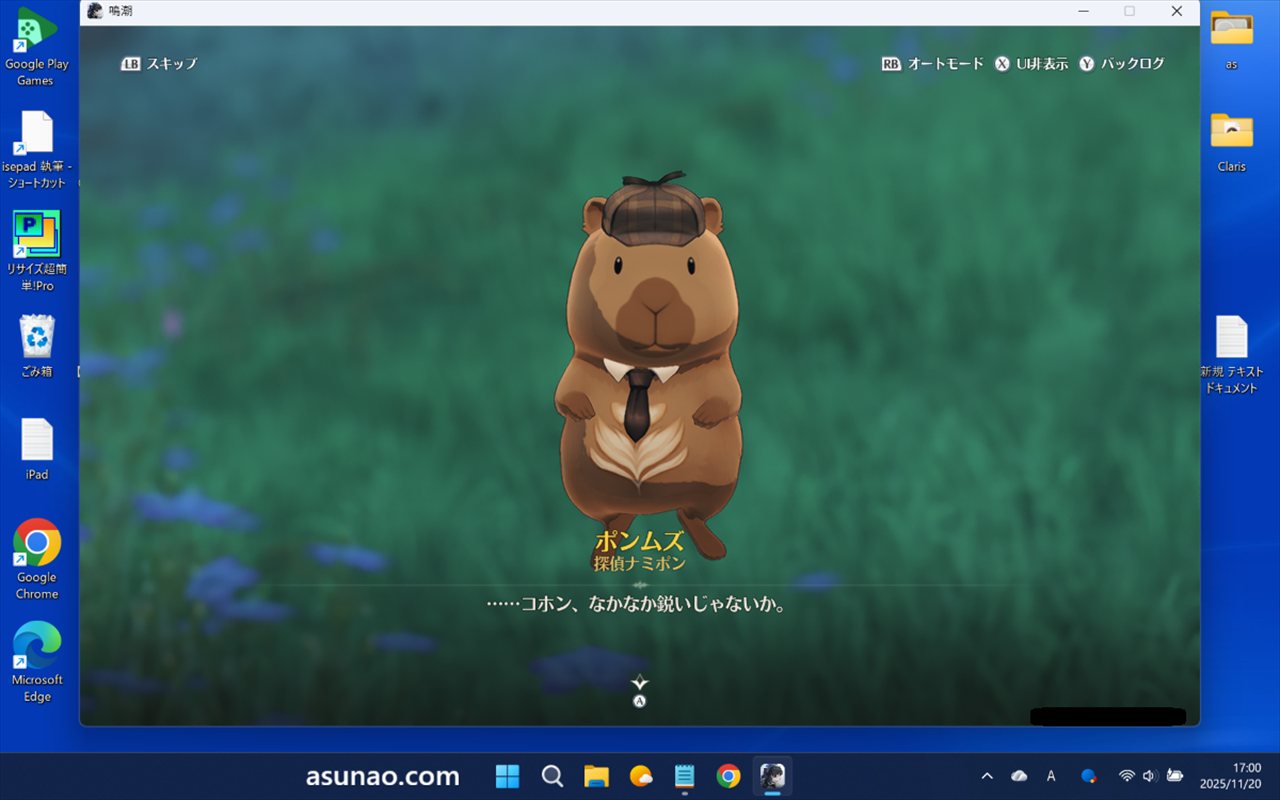Click the dialogue text line to continue
This screenshot has height=800, width=1280.
[635, 605]
